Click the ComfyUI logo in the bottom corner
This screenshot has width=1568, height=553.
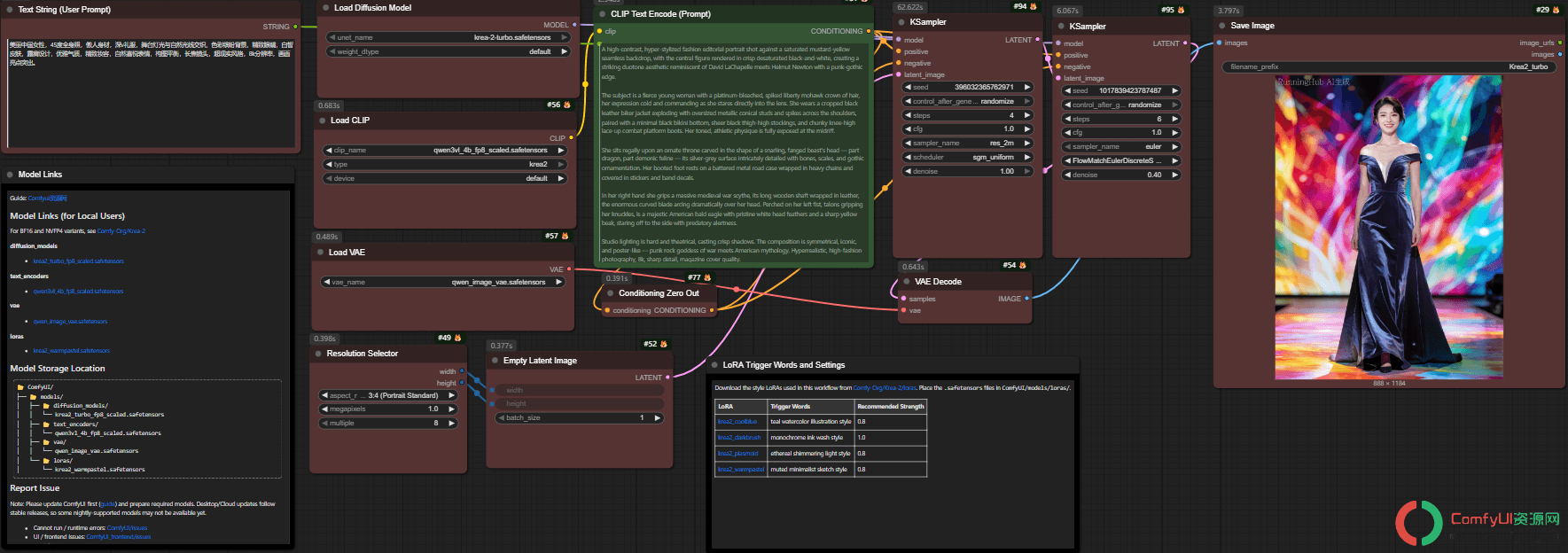click(1419, 522)
